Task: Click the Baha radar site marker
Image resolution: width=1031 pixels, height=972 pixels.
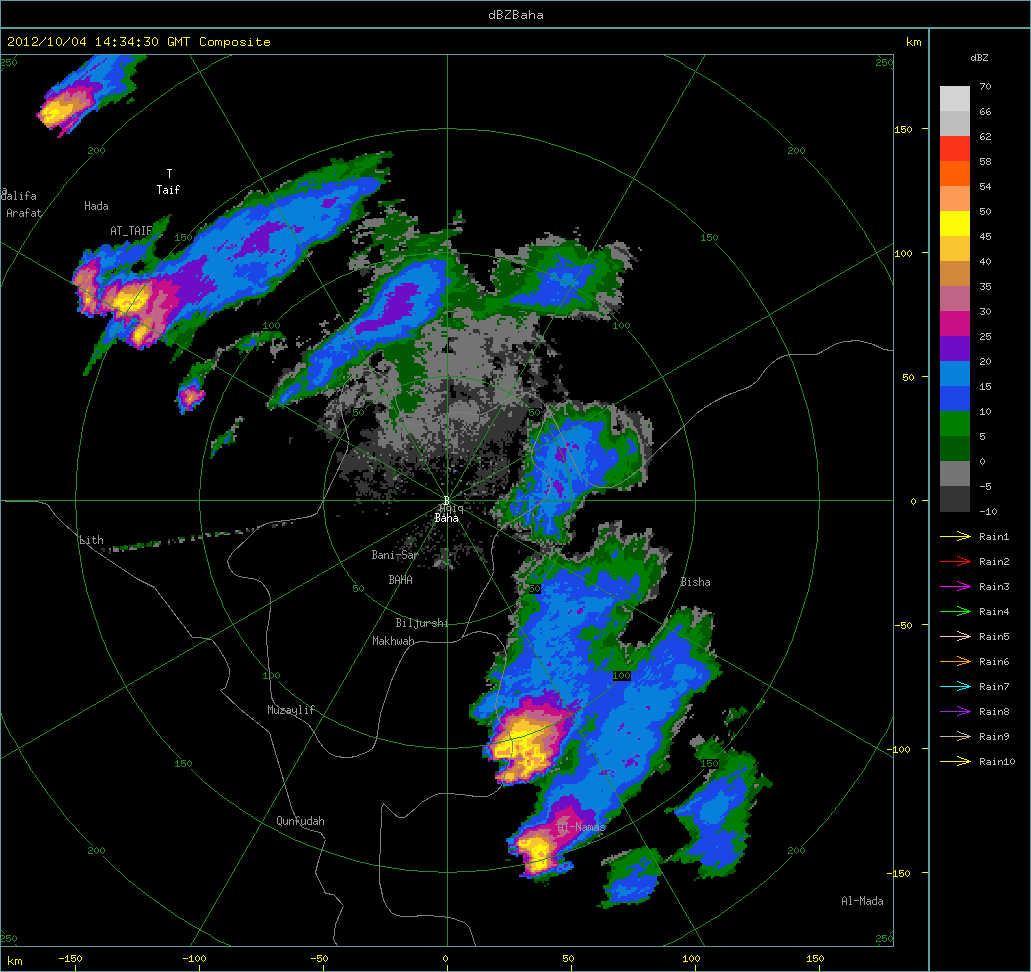Action: 447,501
